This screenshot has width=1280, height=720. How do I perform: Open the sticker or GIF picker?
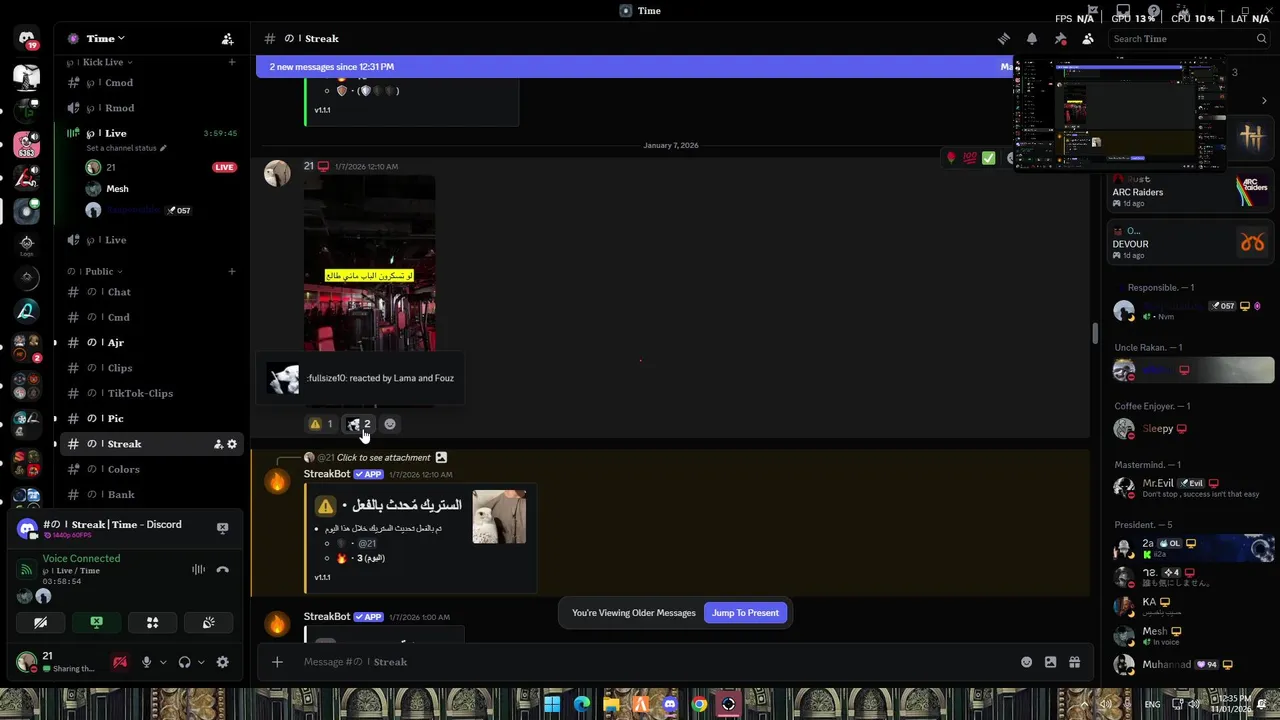click(1050, 662)
